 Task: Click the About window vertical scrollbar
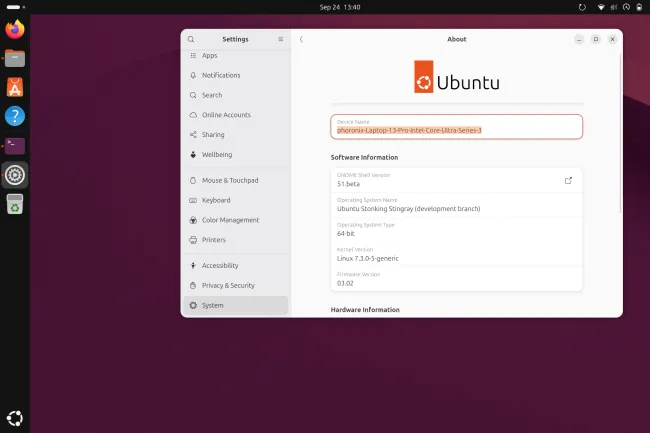tap(620, 133)
